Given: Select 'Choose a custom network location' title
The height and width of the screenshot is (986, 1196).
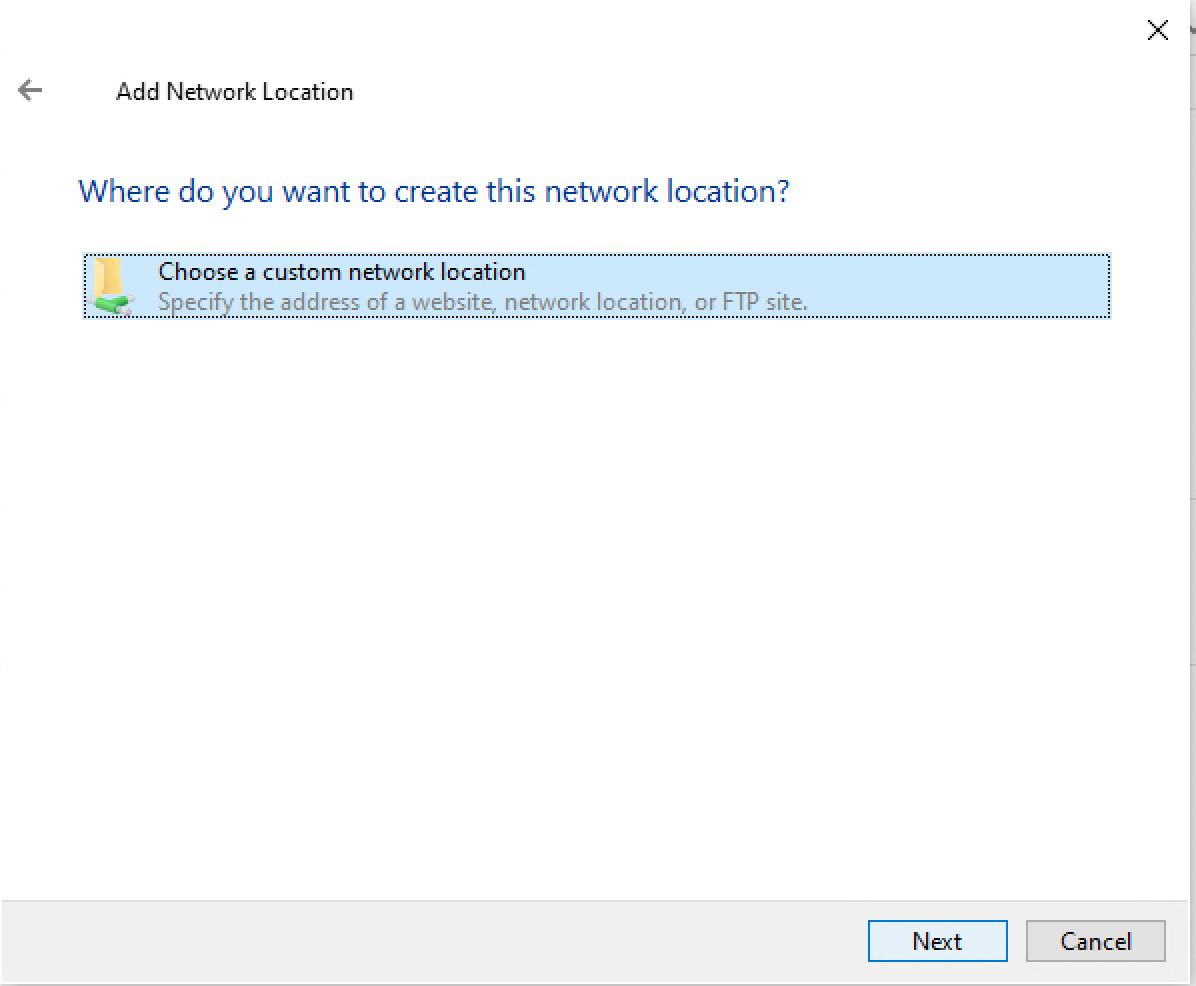Looking at the screenshot, I should (341, 272).
